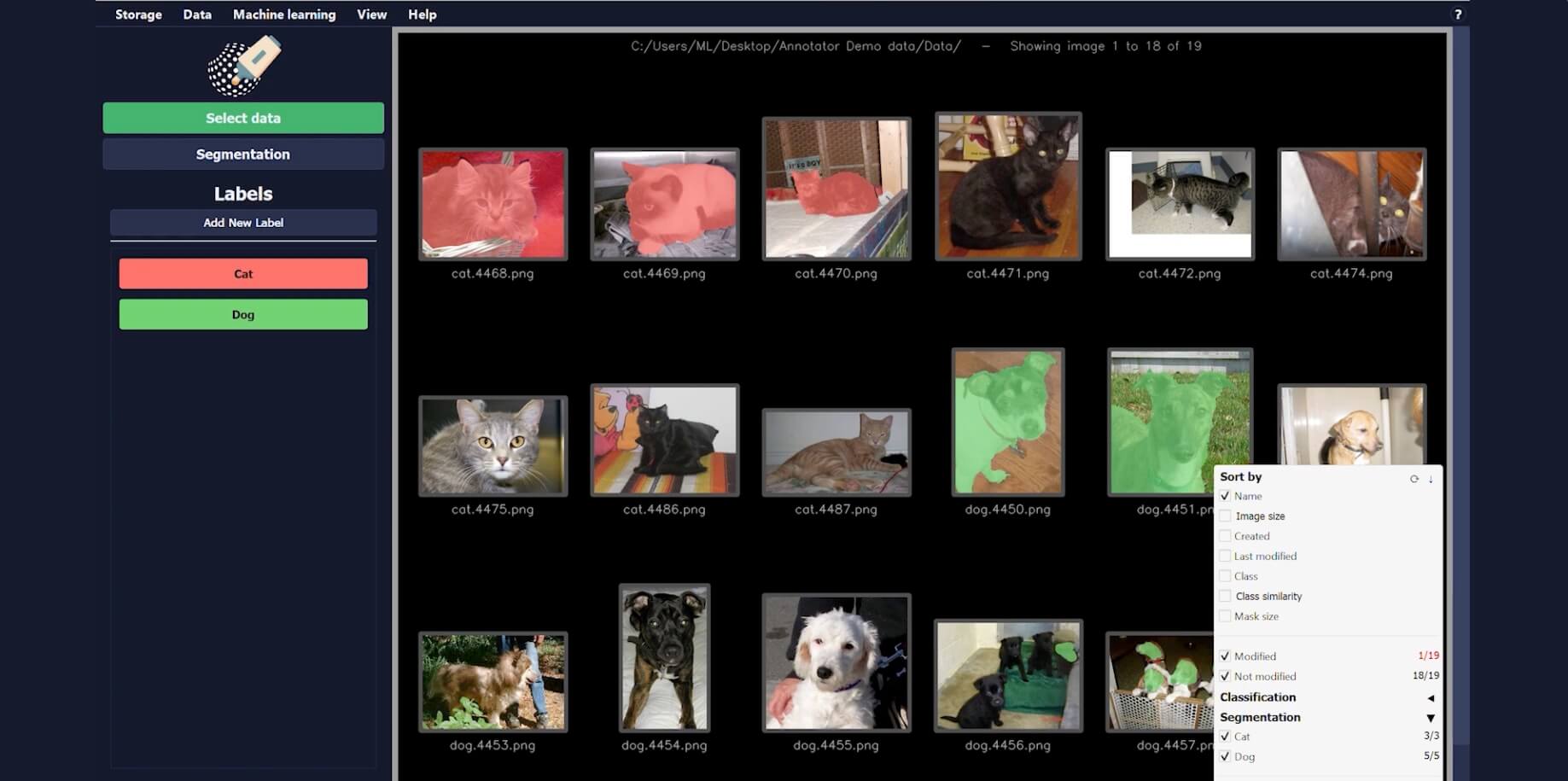Viewport: 1568px width, 781px height.
Task: Enable sorting by Image size
Action: 1226,516
